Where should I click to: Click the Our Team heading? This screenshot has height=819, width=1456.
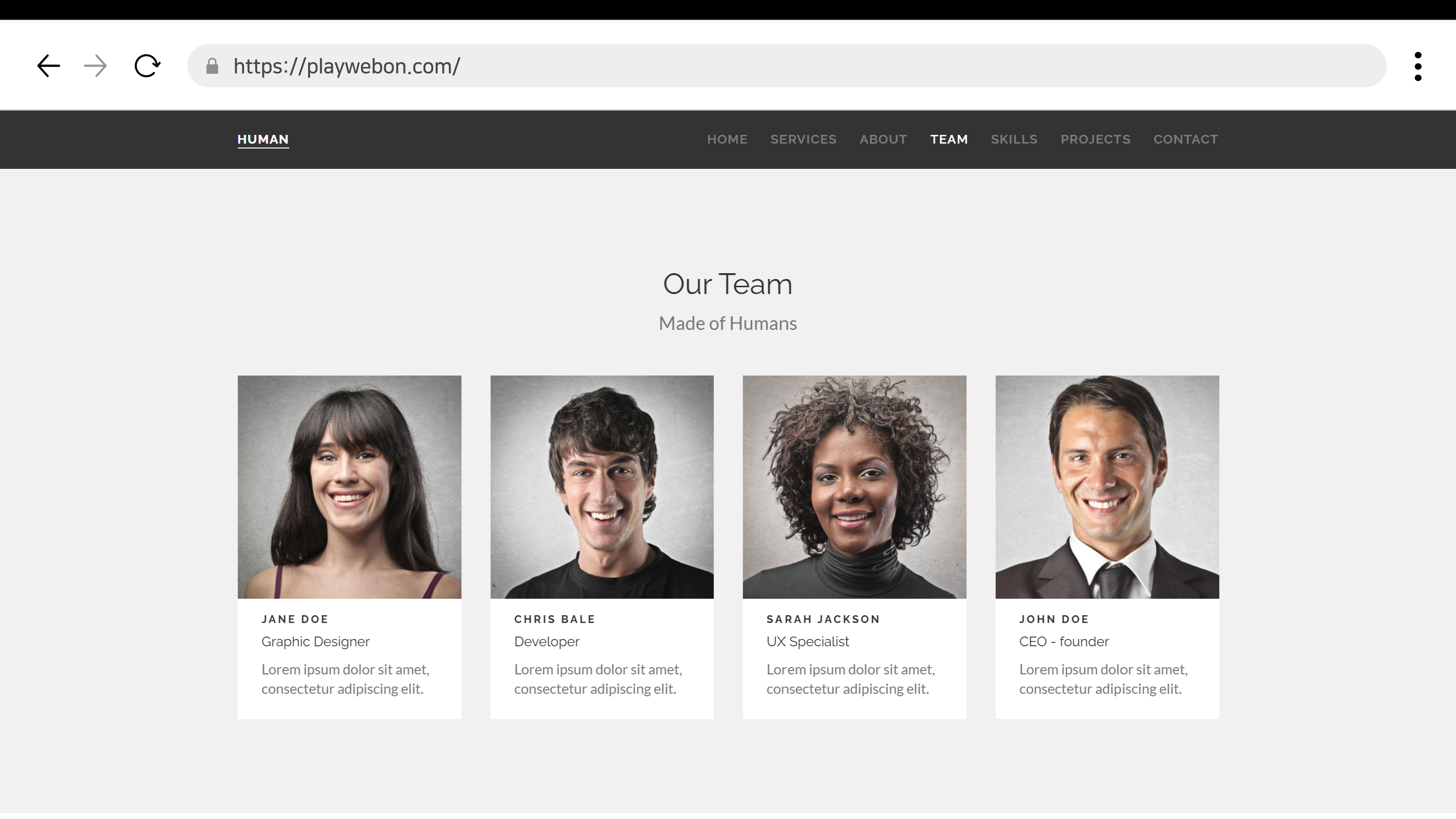727,284
